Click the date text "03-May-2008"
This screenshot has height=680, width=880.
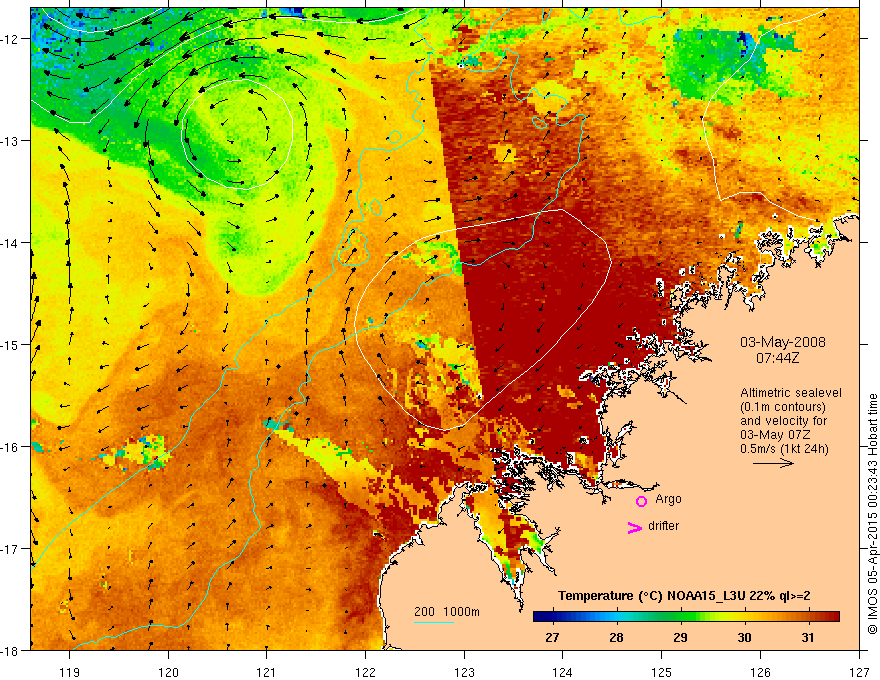tap(782, 342)
